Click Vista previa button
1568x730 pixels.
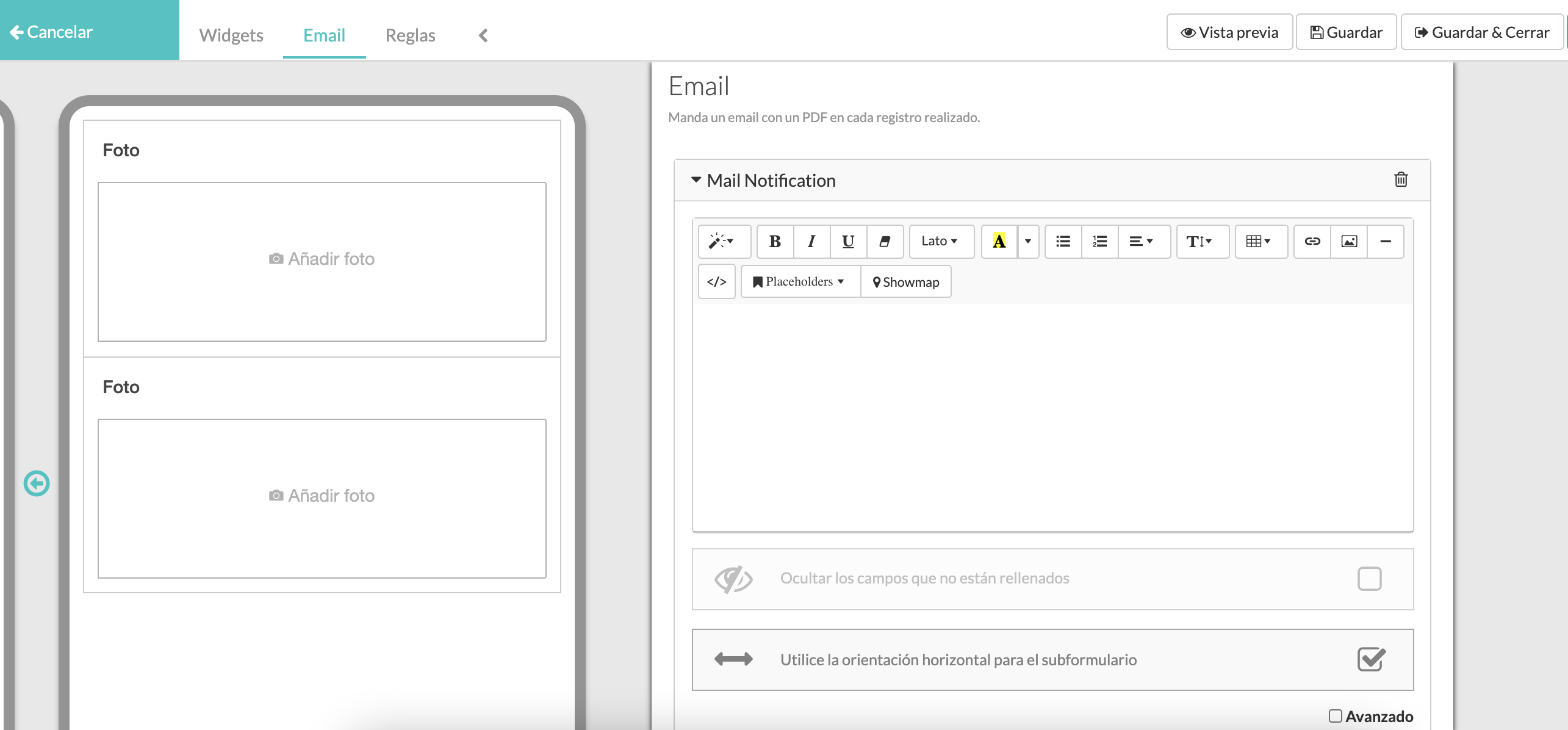point(1229,32)
